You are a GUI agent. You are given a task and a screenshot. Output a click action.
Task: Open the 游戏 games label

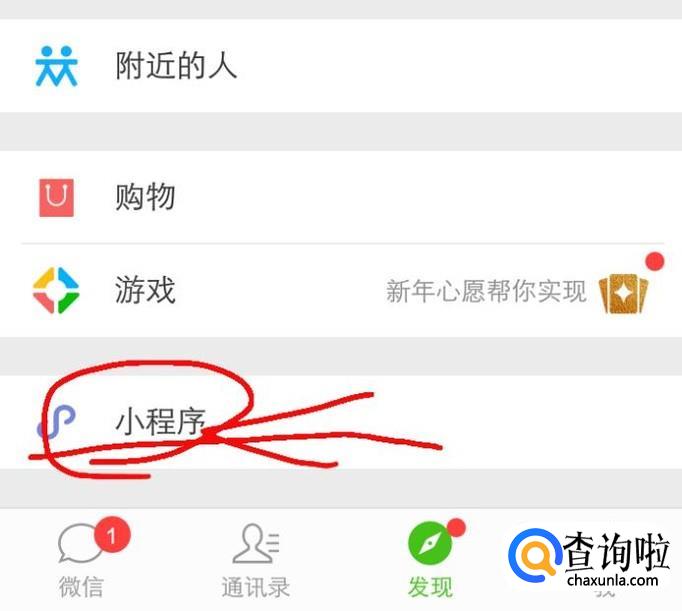coord(145,290)
